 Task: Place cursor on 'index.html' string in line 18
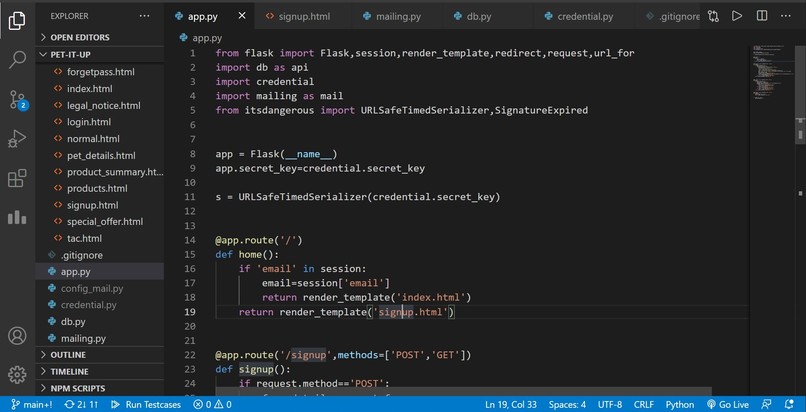tap(433, 297)
